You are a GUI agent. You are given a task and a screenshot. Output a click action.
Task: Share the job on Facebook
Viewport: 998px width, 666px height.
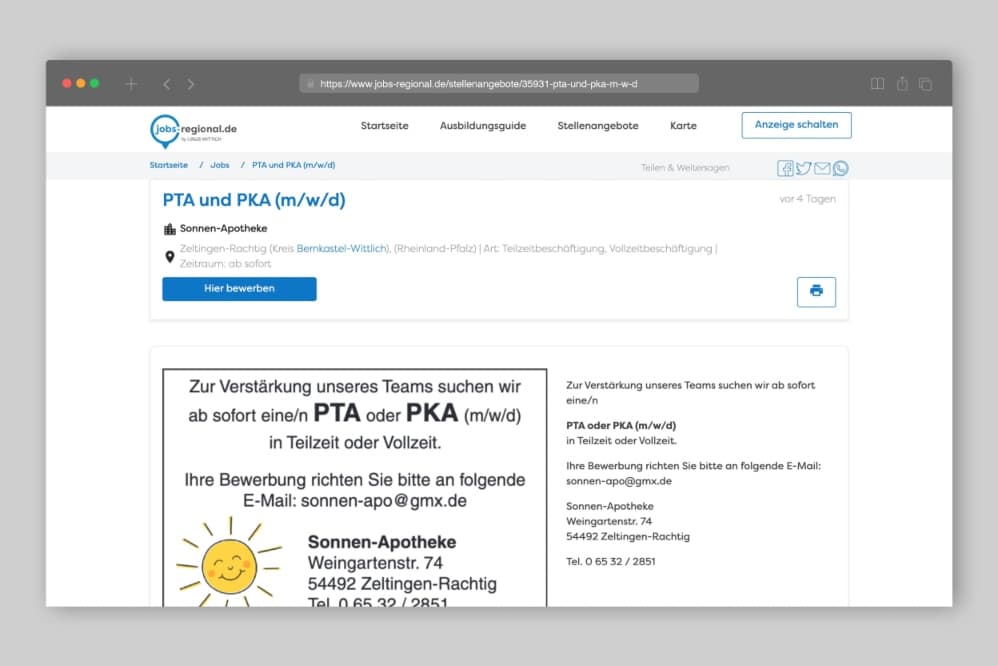(785, 168)
